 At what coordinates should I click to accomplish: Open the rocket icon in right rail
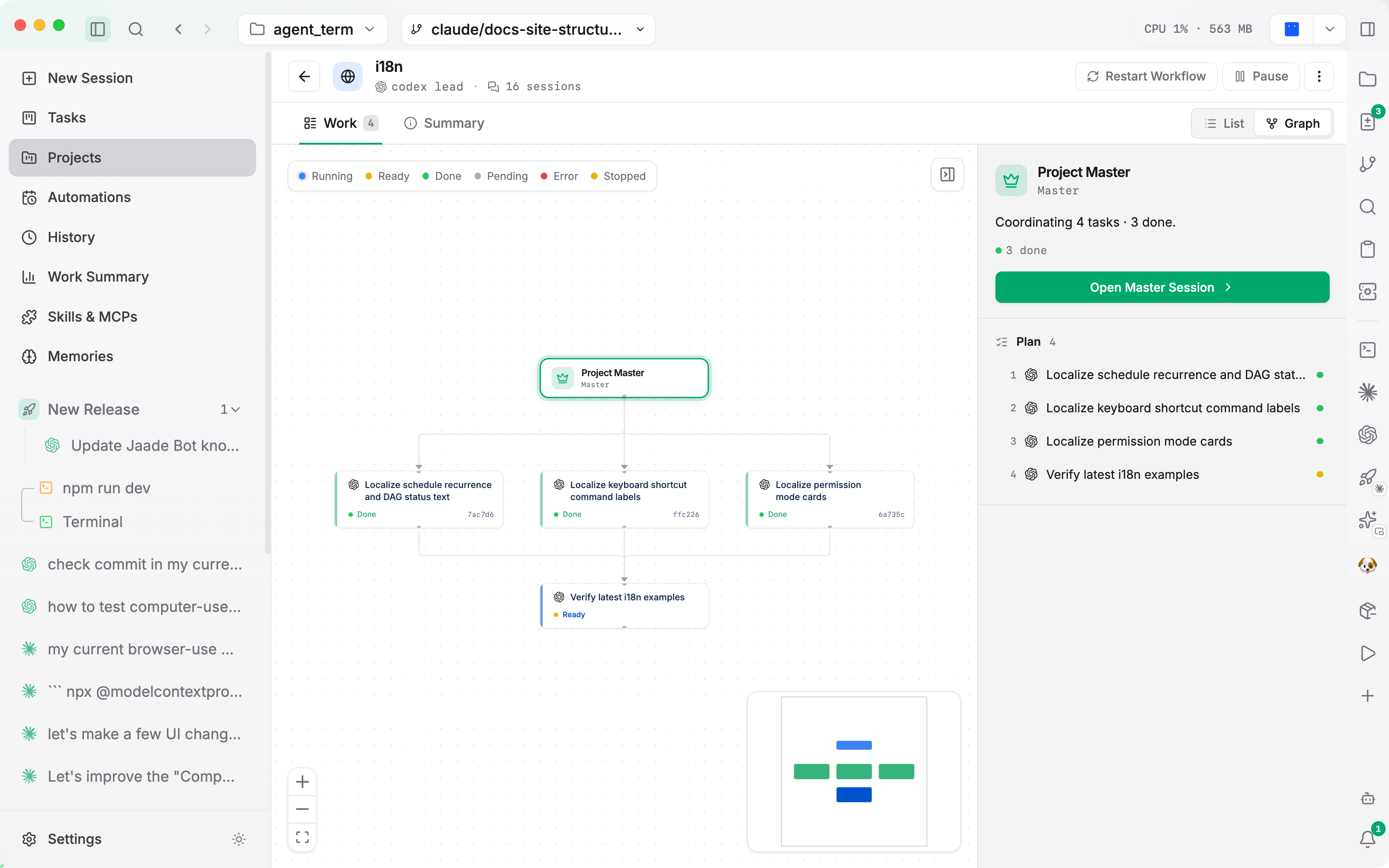tap(1367, 477)
